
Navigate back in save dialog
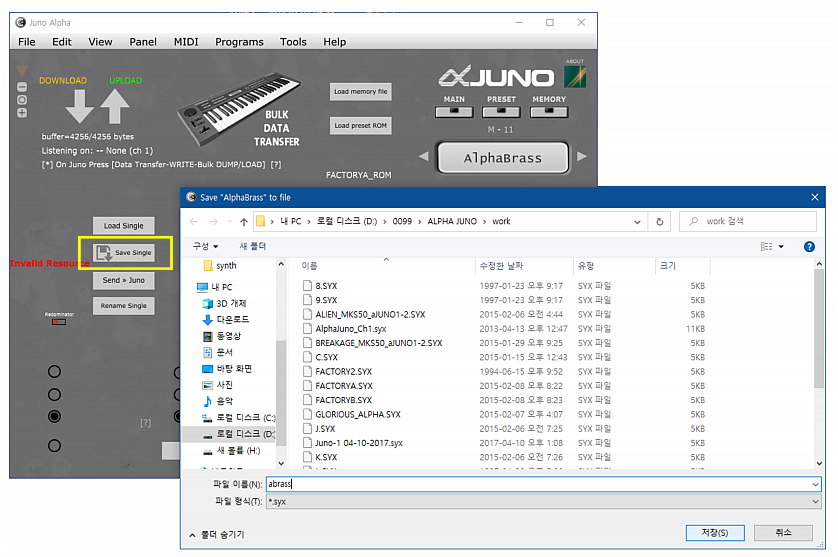pyautogui.click(x=193, y=221)
